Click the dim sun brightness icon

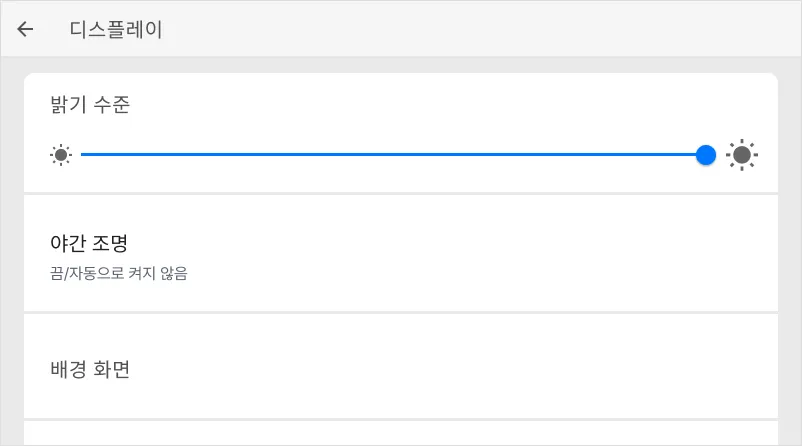(62, 155)
